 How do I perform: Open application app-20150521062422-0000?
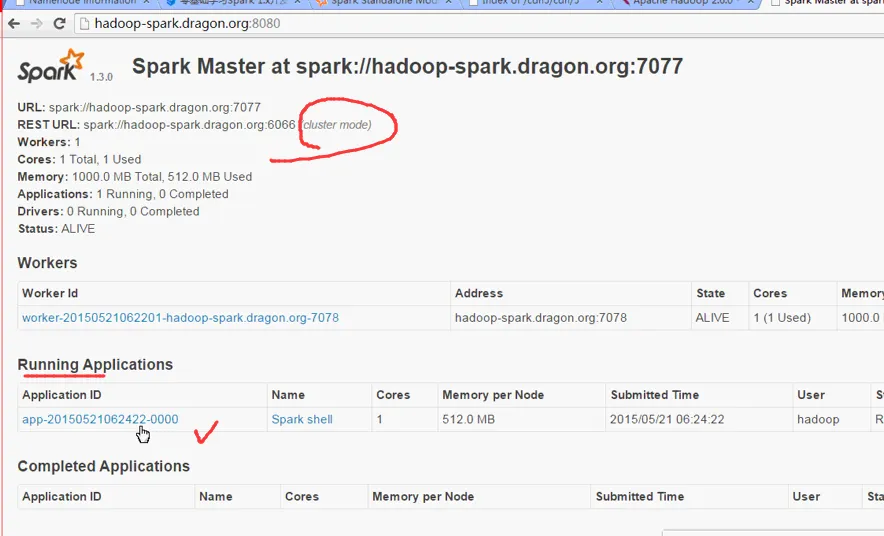coord(100,419)
